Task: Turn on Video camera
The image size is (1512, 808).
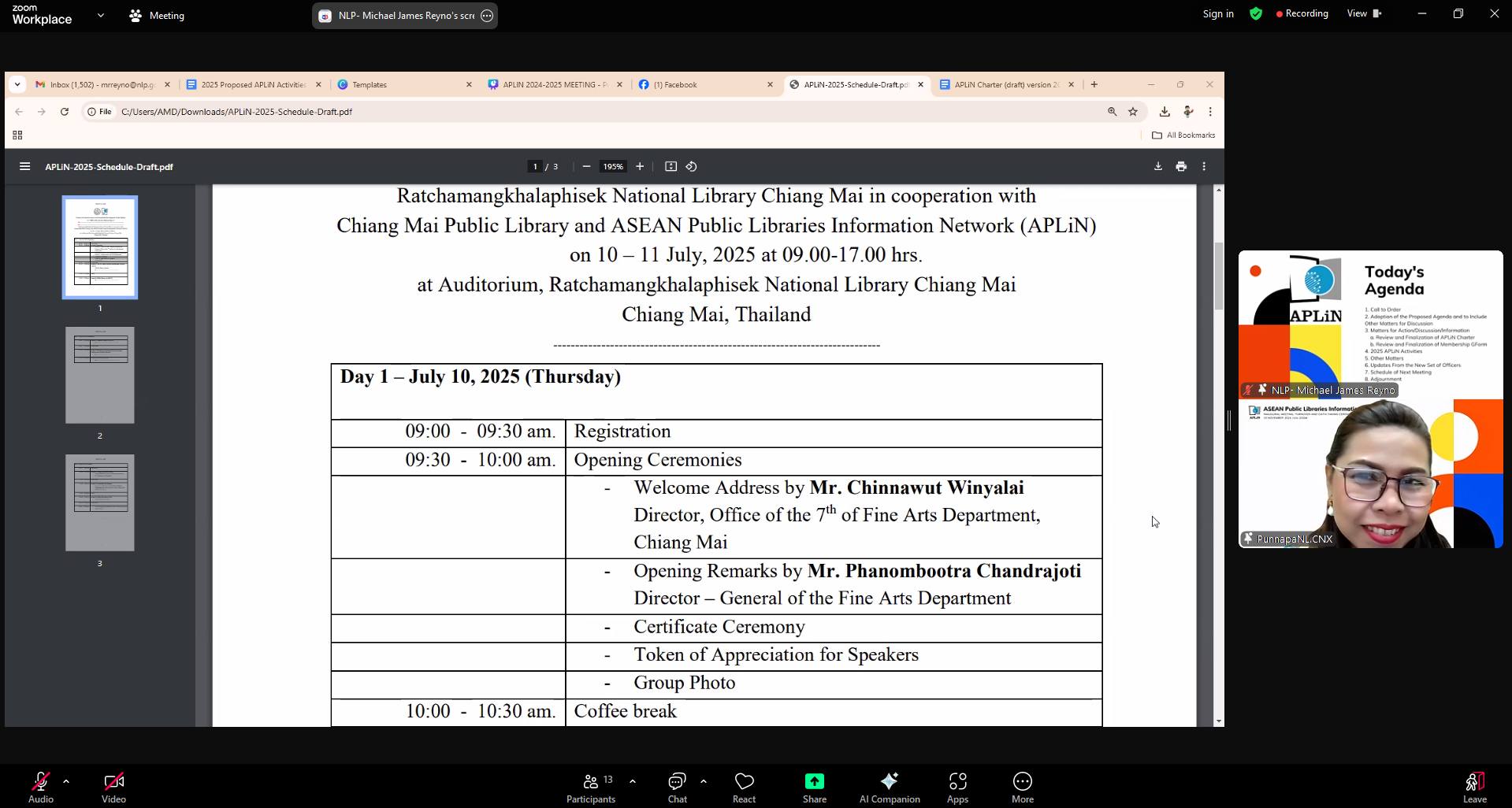Action: pyautogui.click(x=113, y=787)
